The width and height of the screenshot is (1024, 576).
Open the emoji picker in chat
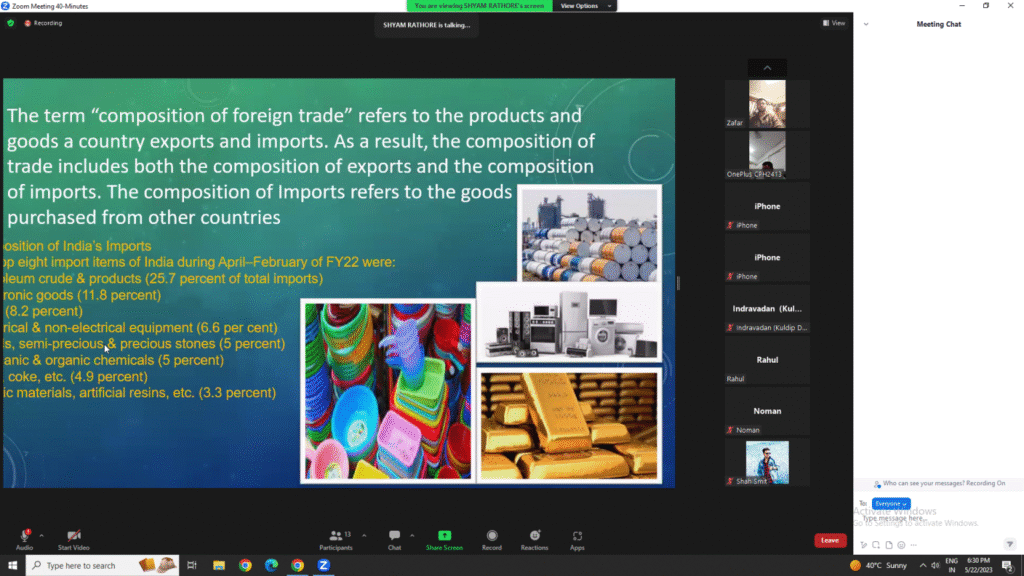click(x=901, y=545)
